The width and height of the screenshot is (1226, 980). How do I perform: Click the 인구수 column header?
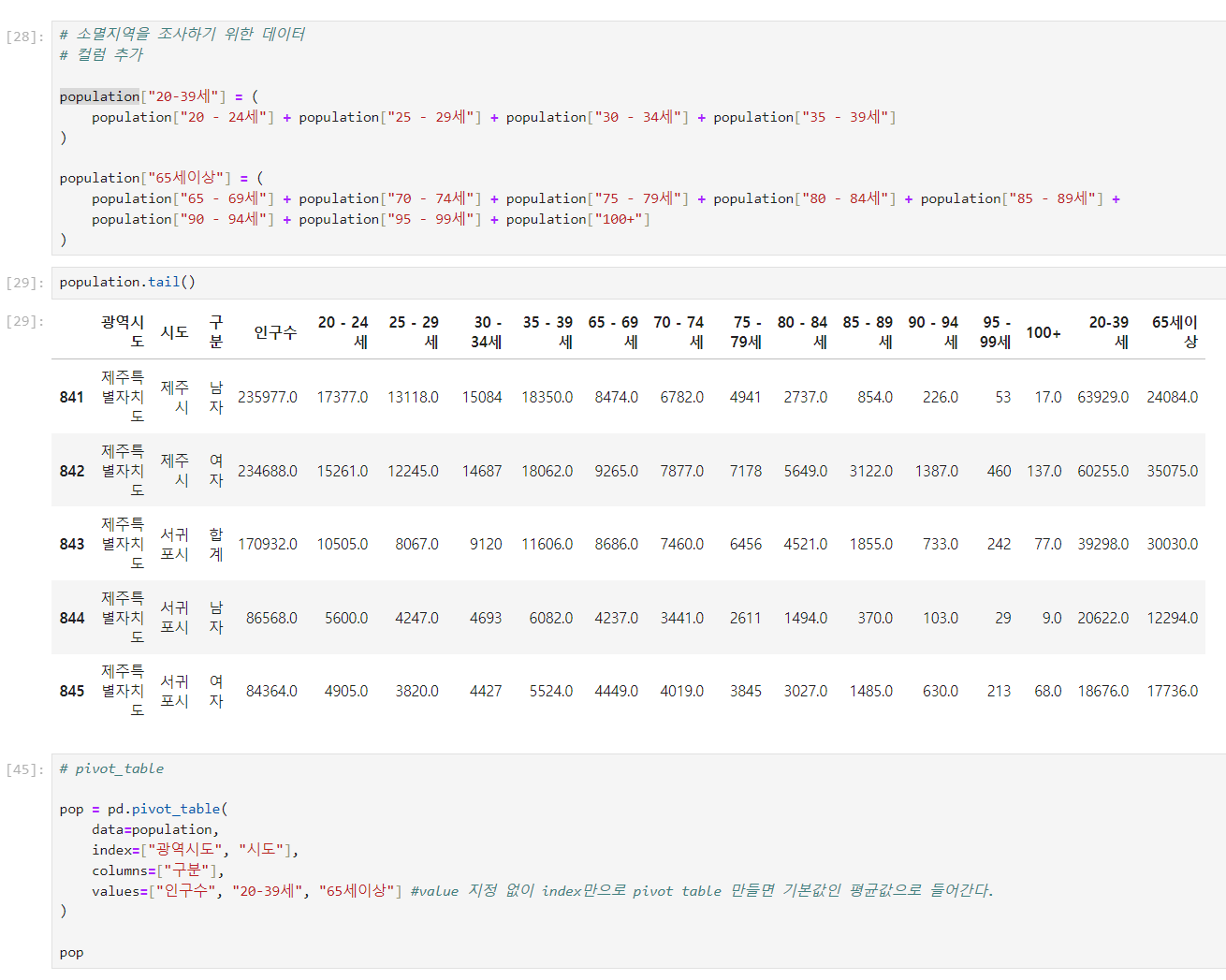pyautogui.click(x=275, y=332)
